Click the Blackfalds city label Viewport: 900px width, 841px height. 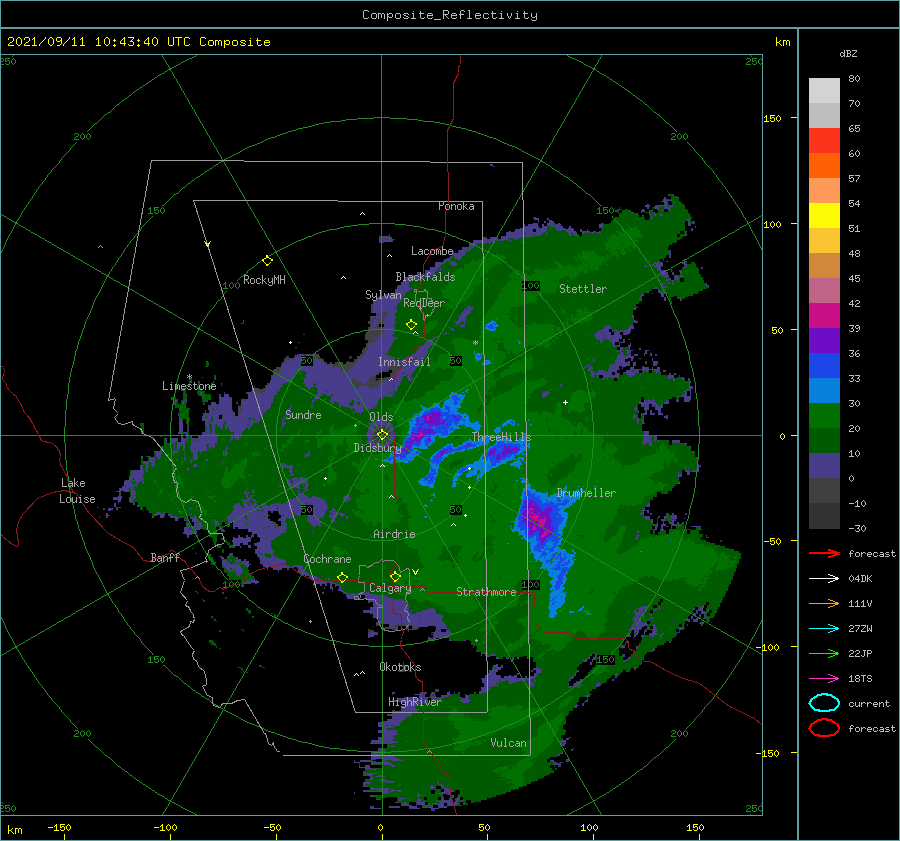click(x=425, y=277)
